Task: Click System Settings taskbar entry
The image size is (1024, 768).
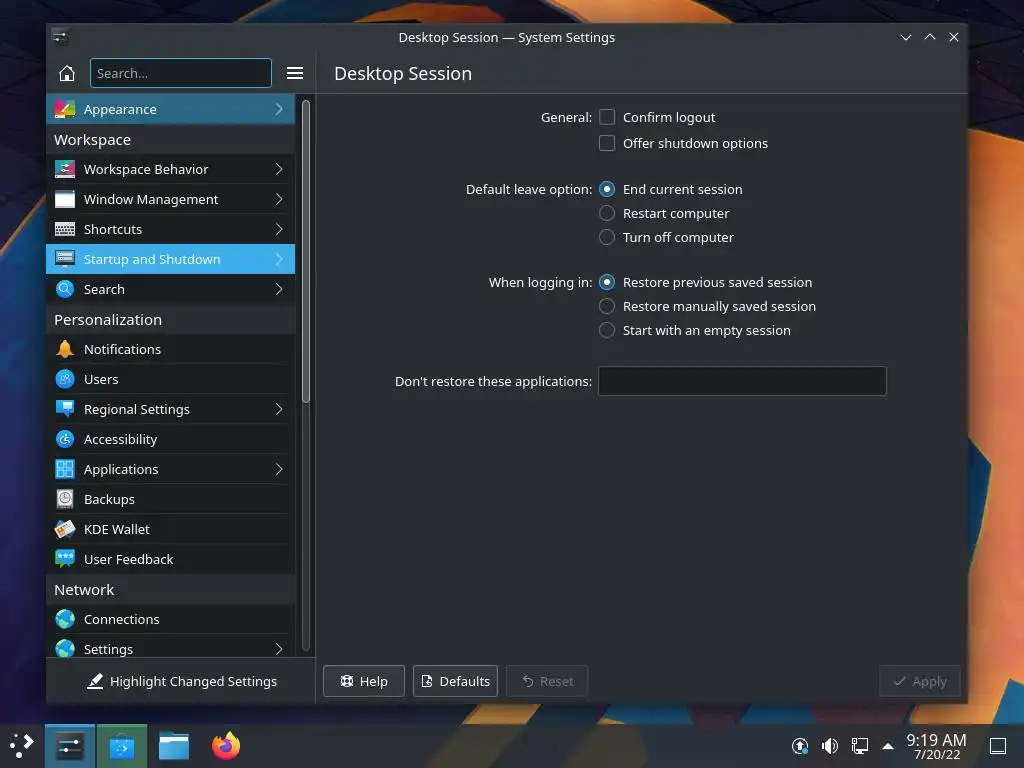Action: [69, 746]
